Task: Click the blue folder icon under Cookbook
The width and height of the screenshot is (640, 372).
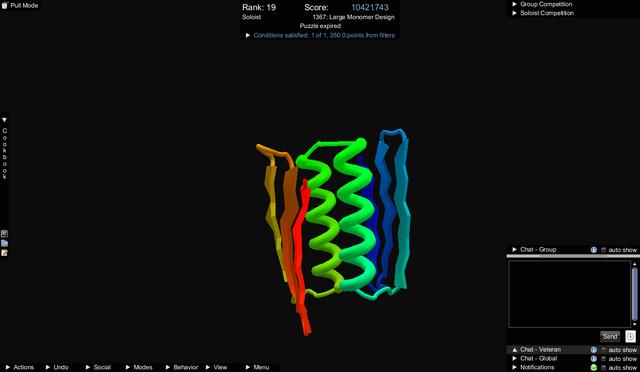Action: point(4,243)
